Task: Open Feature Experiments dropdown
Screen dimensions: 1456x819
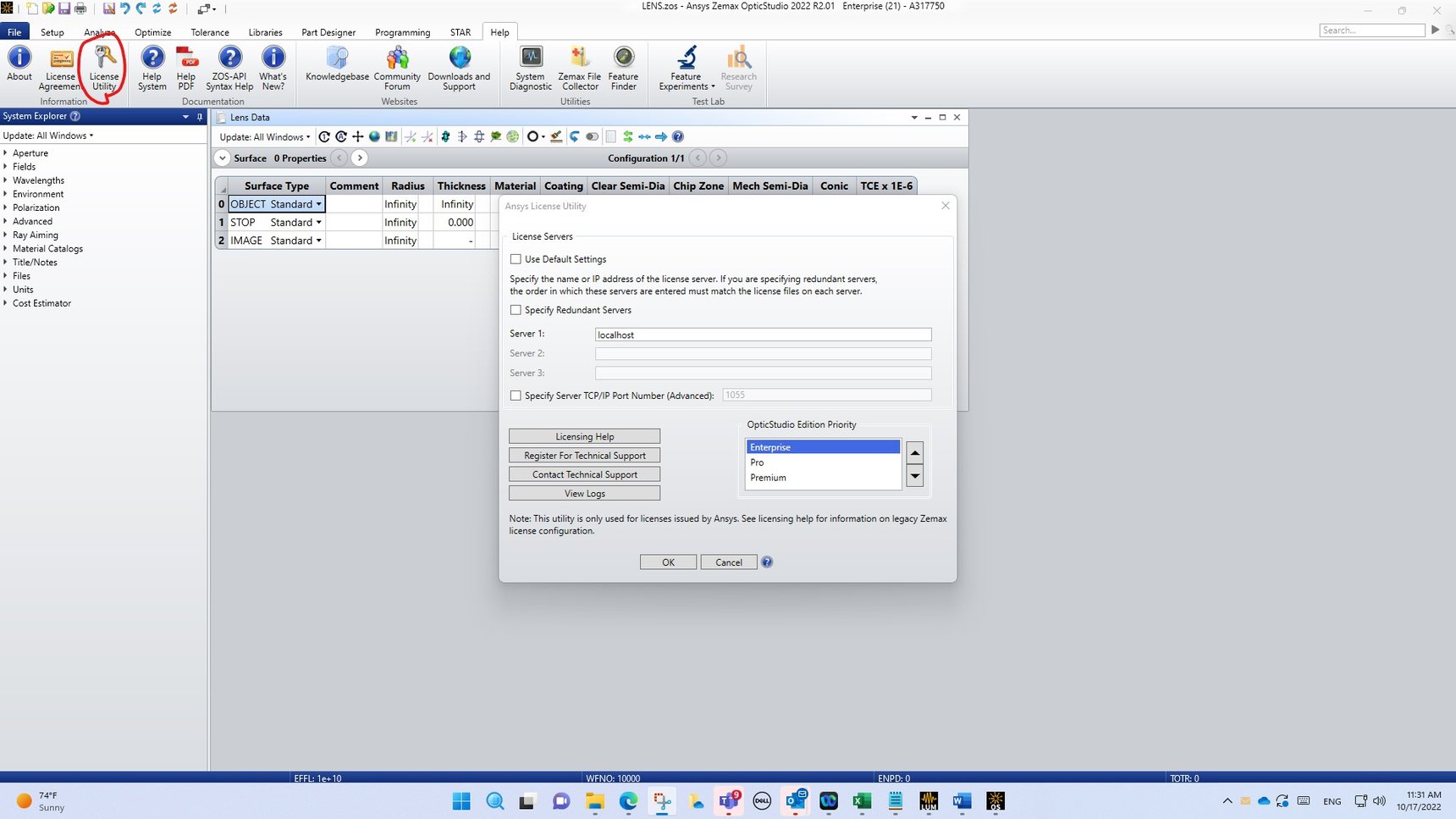Action: coord(687,68)
